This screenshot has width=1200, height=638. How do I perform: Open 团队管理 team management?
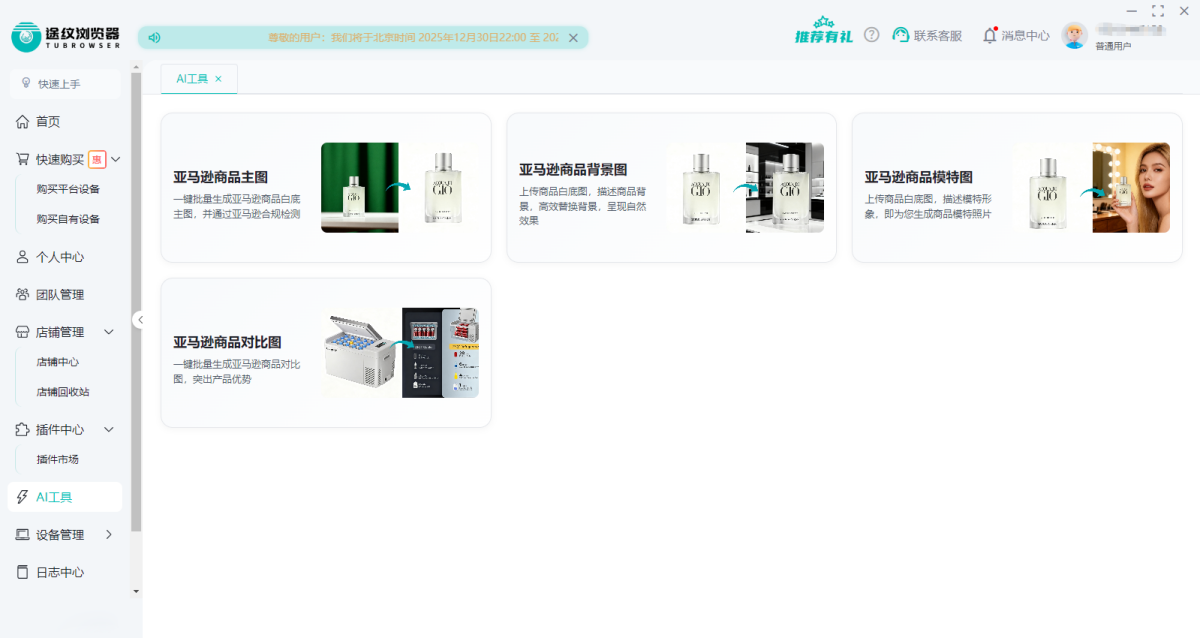pos(60,294)
